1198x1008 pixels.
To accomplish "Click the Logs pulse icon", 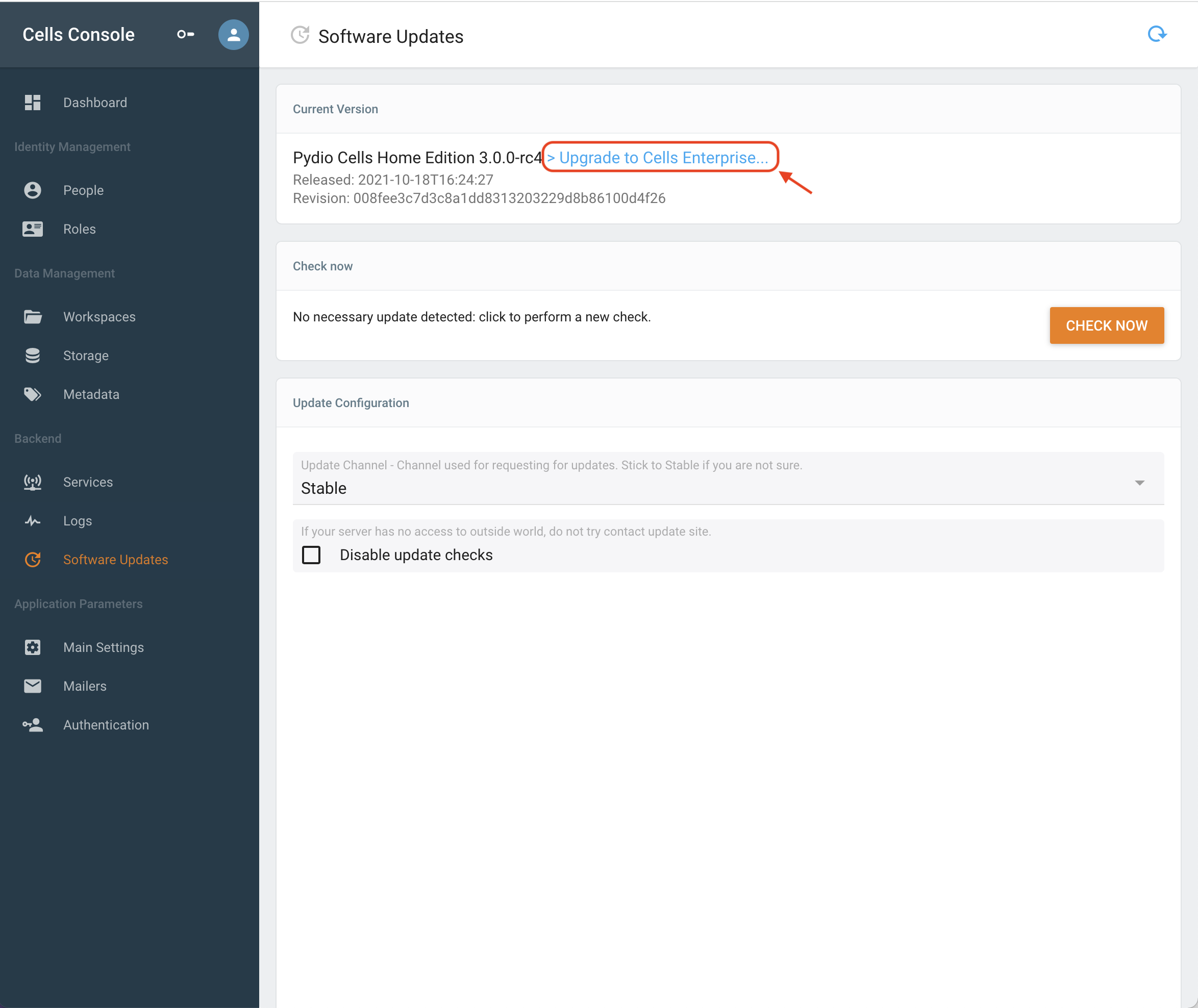I will (x=33, y=521).
